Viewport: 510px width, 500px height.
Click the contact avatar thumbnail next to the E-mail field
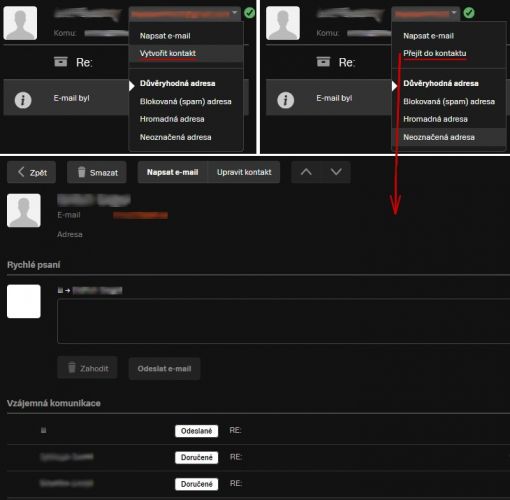(x=24, y=210)
